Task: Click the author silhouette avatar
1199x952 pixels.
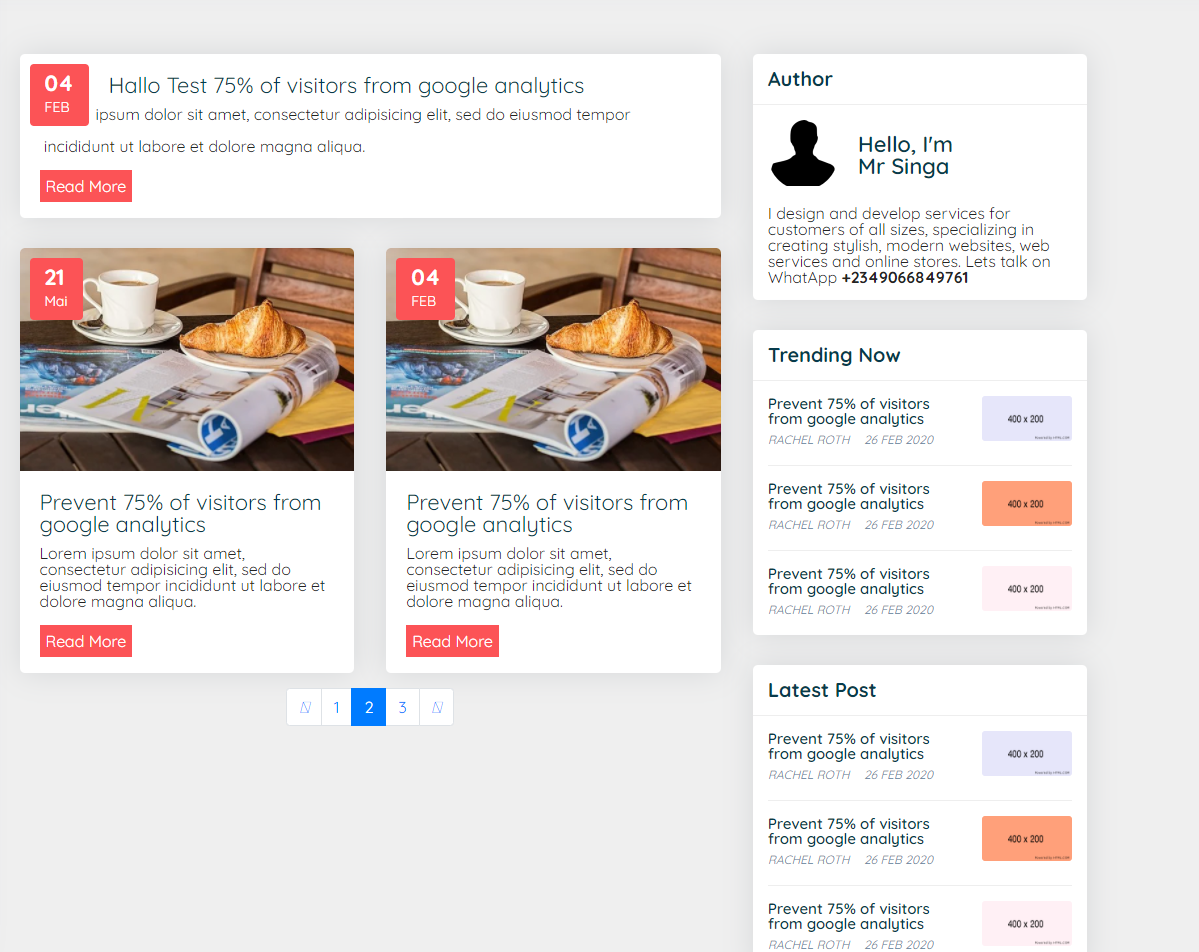Action: 802,153
